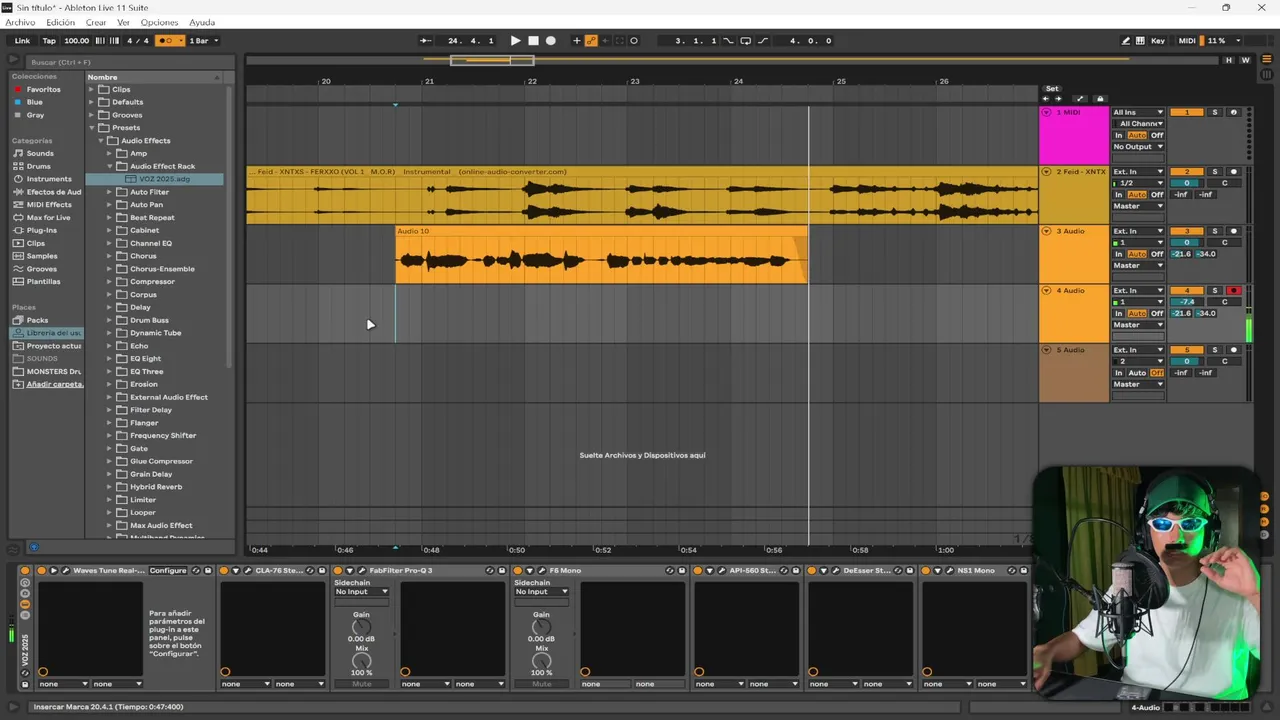Open Favoritos collection

tap(43, 89)
